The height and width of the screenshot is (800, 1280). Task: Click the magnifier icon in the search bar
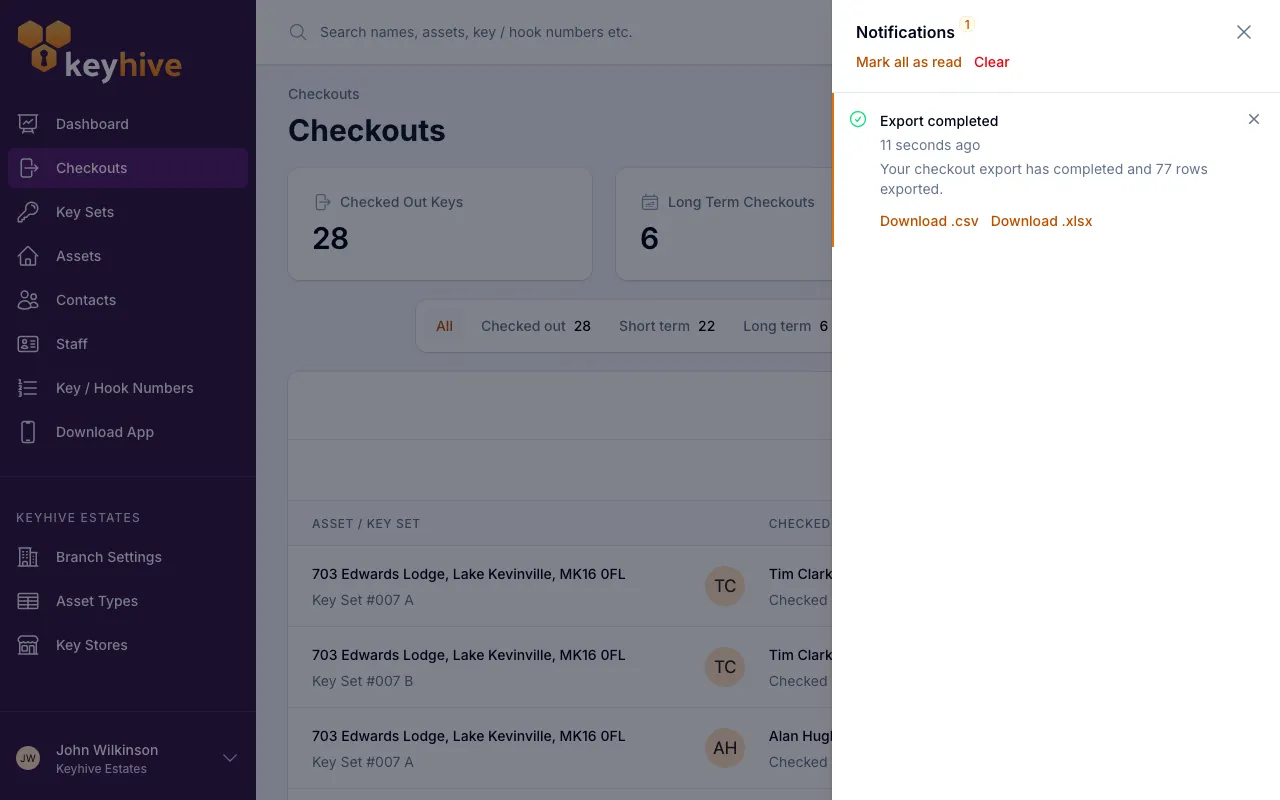[298, 32]
